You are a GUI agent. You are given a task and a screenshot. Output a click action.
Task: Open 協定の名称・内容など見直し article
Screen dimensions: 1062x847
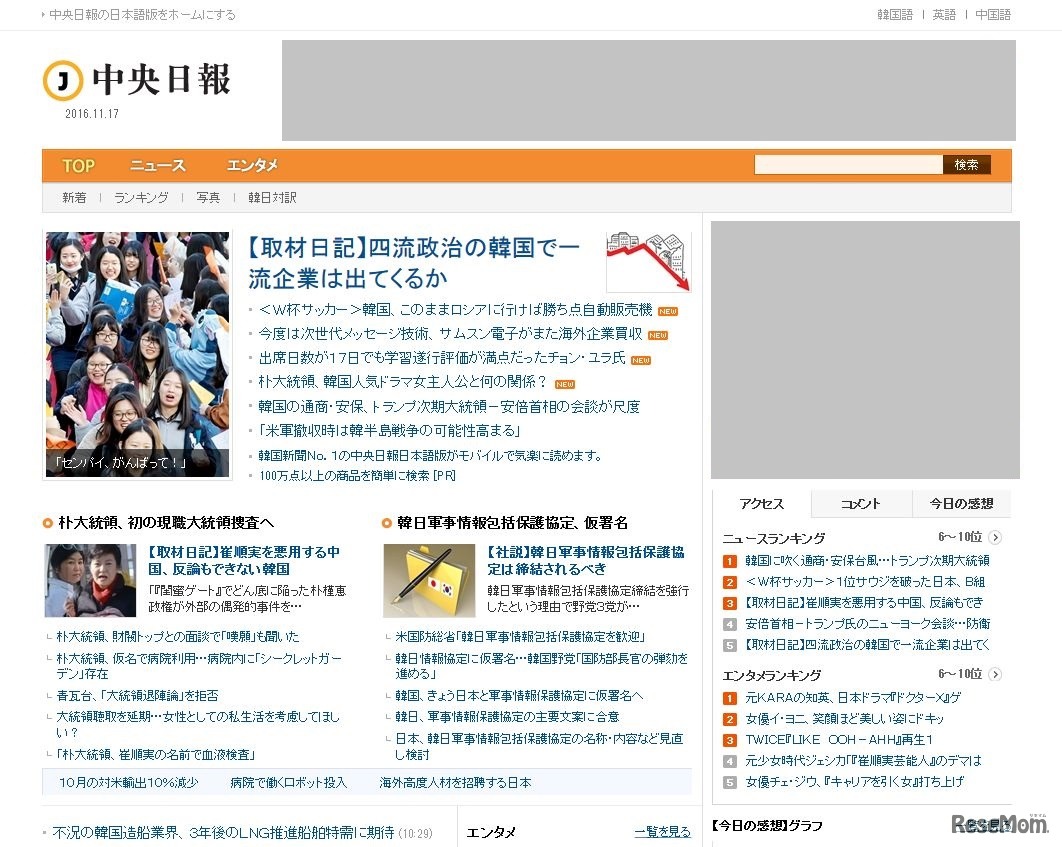tap(539, 747)
